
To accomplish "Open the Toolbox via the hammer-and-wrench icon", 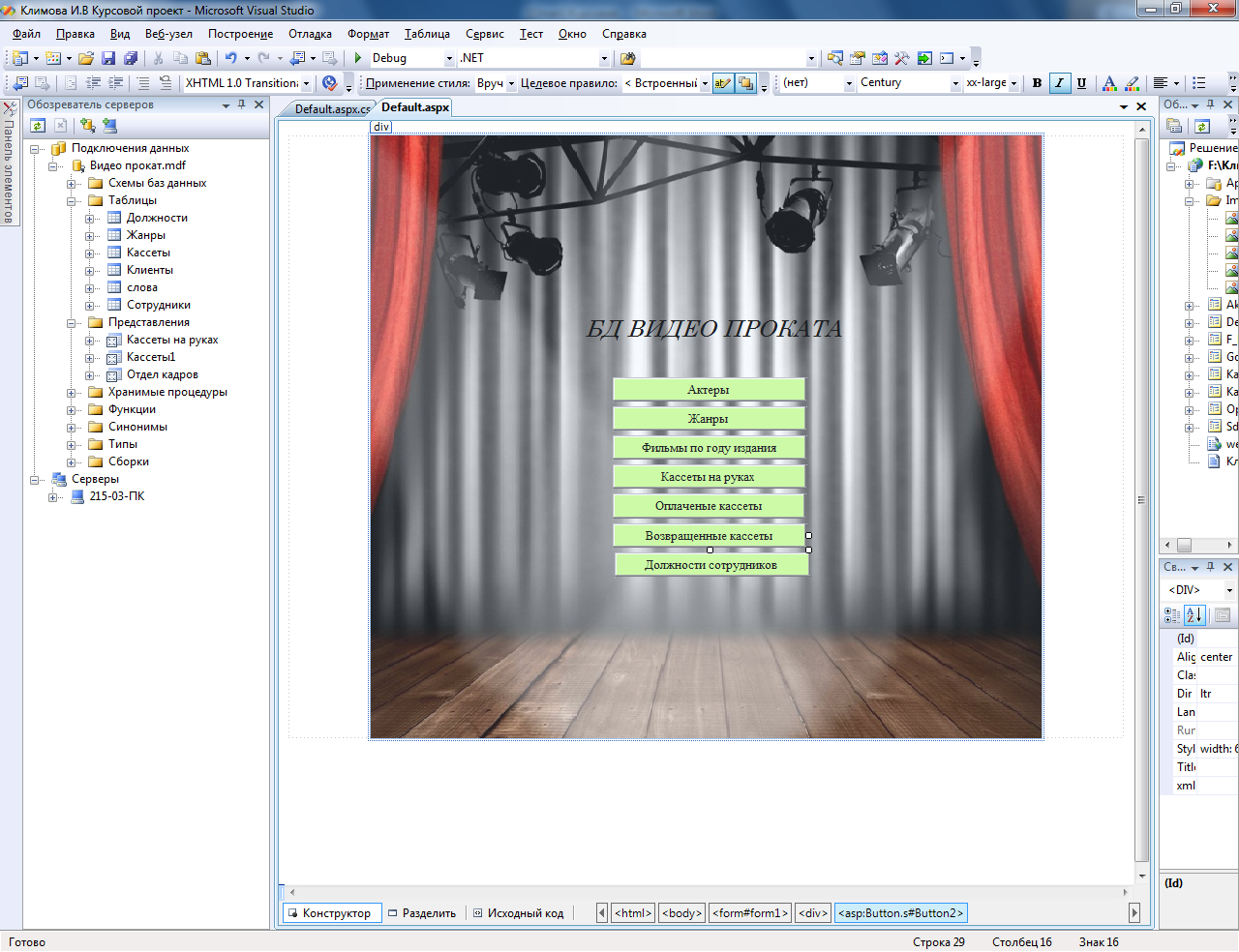I will point(902,58).
